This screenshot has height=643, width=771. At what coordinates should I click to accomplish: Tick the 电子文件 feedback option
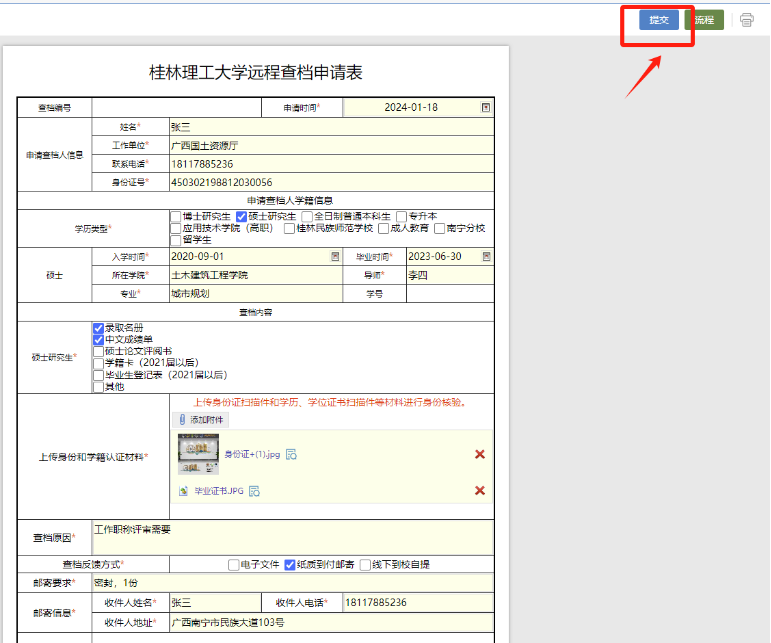pos(234,564)
